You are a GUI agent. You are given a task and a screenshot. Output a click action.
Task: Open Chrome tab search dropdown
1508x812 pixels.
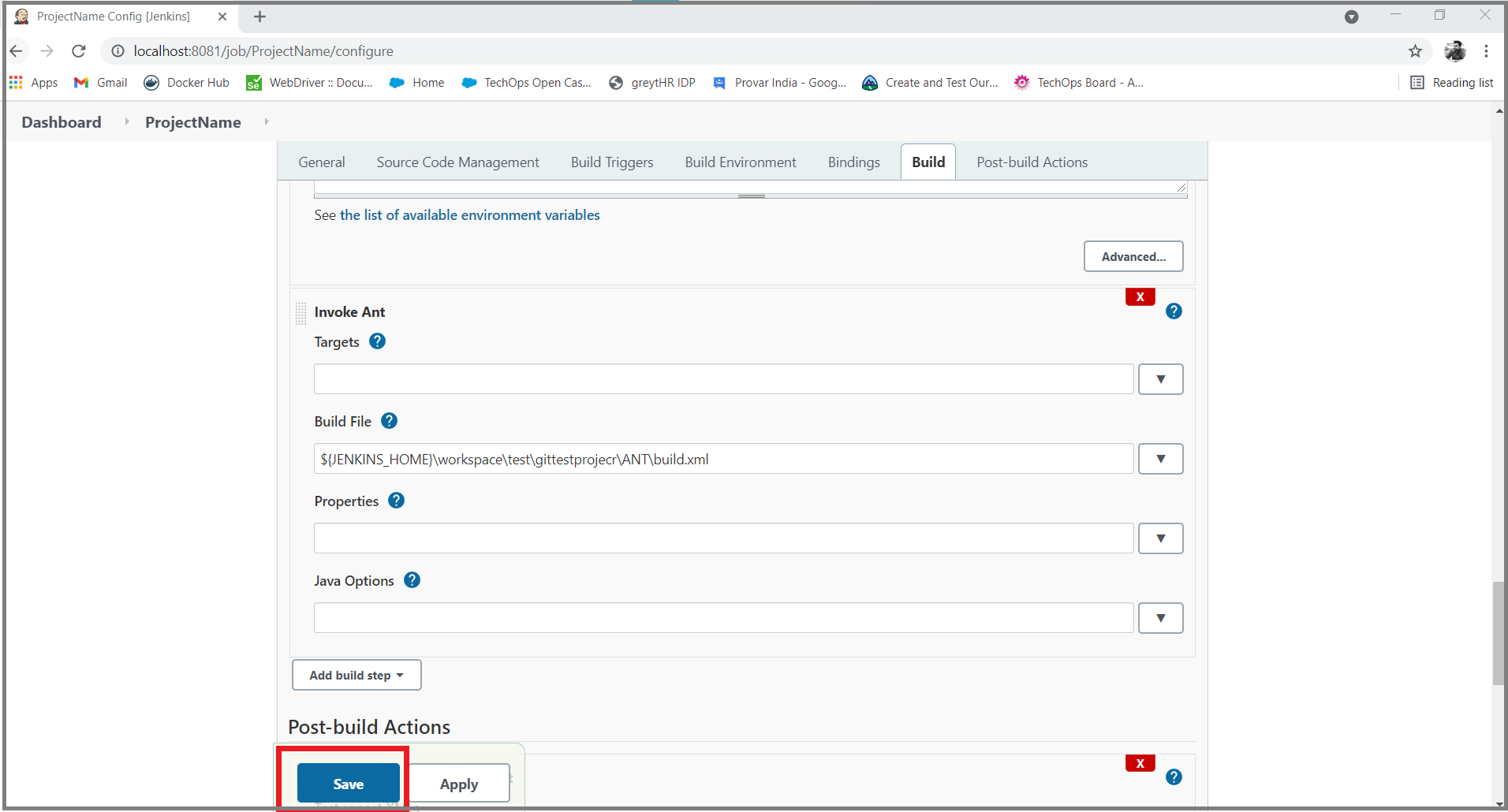(1351, 17)
